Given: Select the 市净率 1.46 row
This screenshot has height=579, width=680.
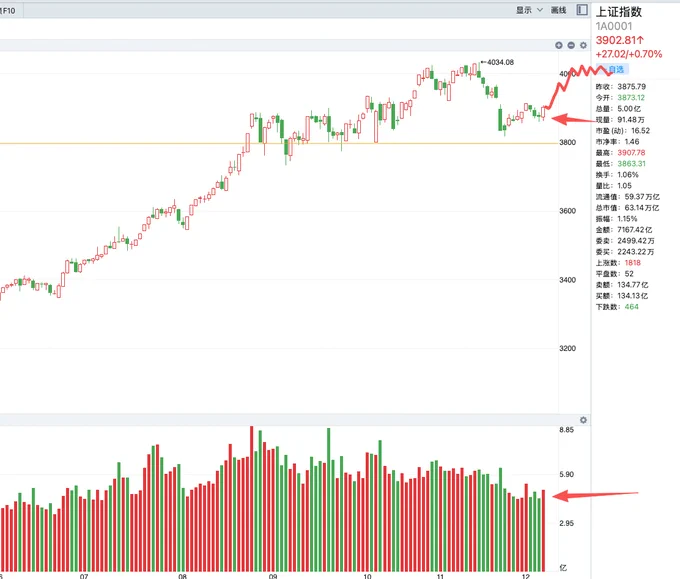Looking at the screenshot, I should [618, 141].
